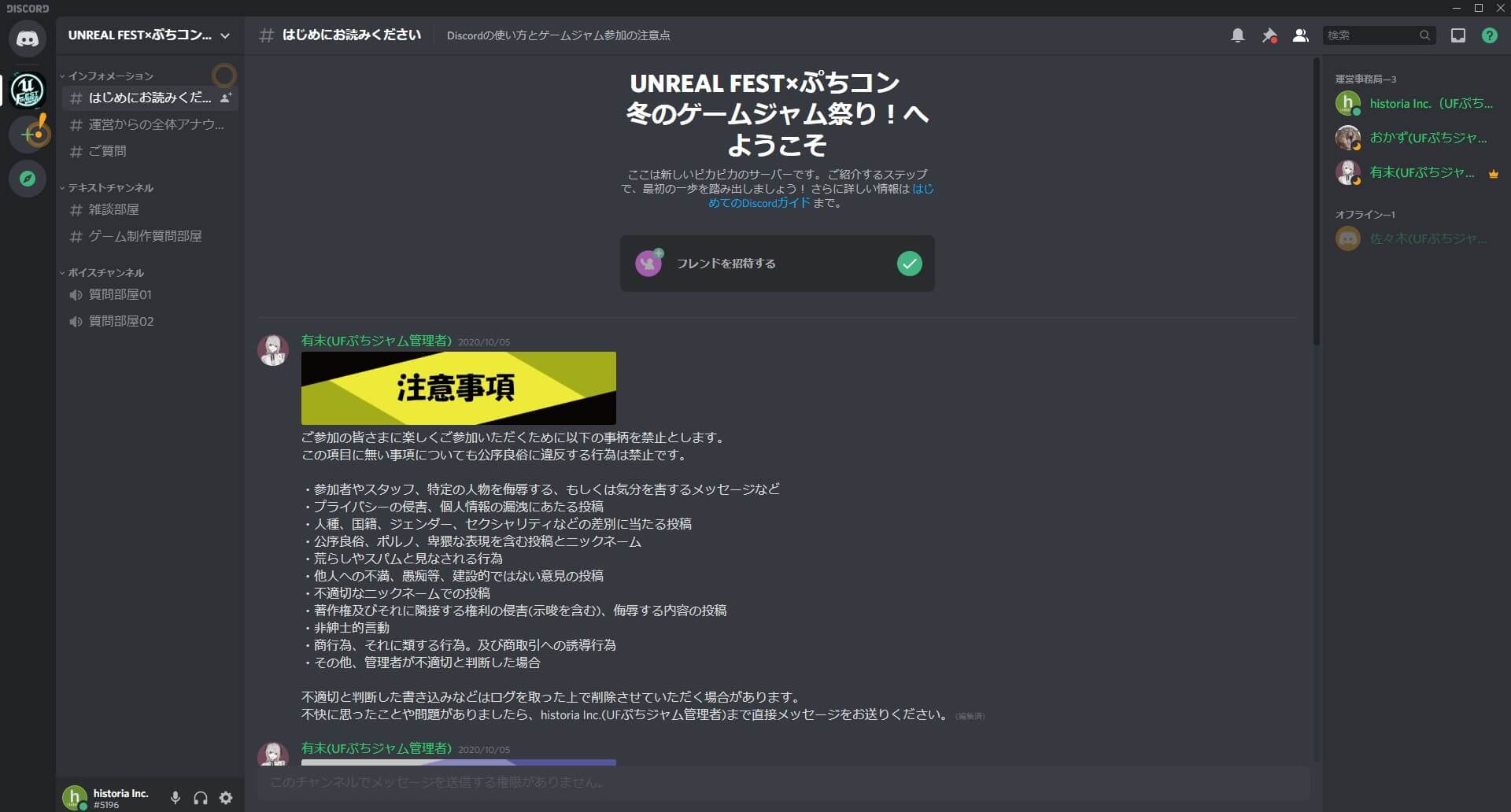Click 有未 username on second message
This screenshot has height=812, width=1511.
pos(376,748)
